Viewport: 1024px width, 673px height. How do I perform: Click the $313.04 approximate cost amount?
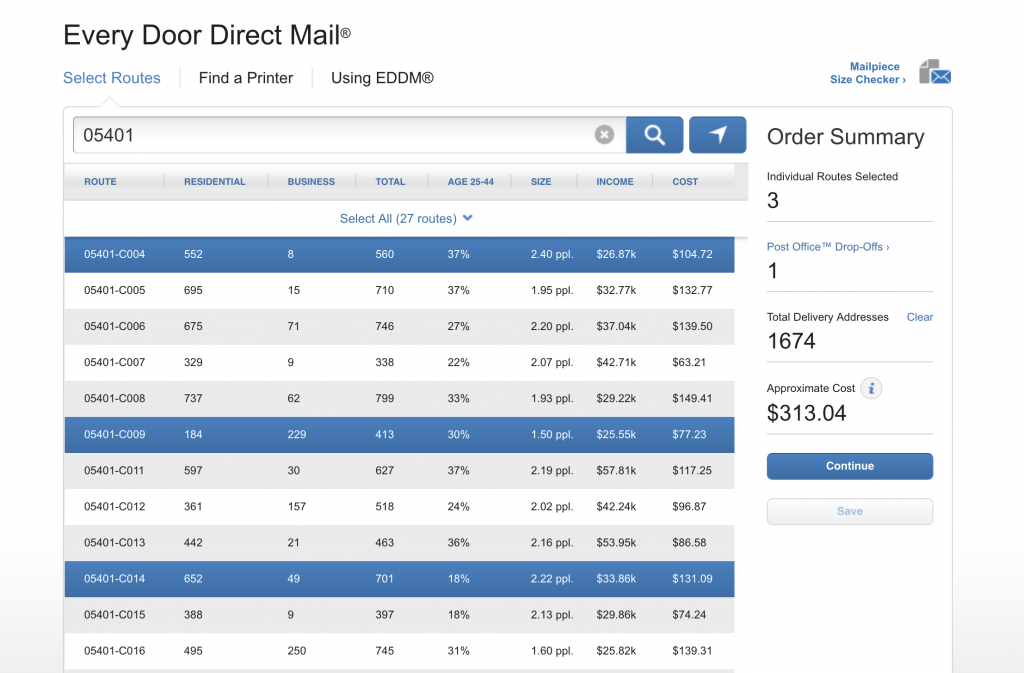(x=807, y=413)
